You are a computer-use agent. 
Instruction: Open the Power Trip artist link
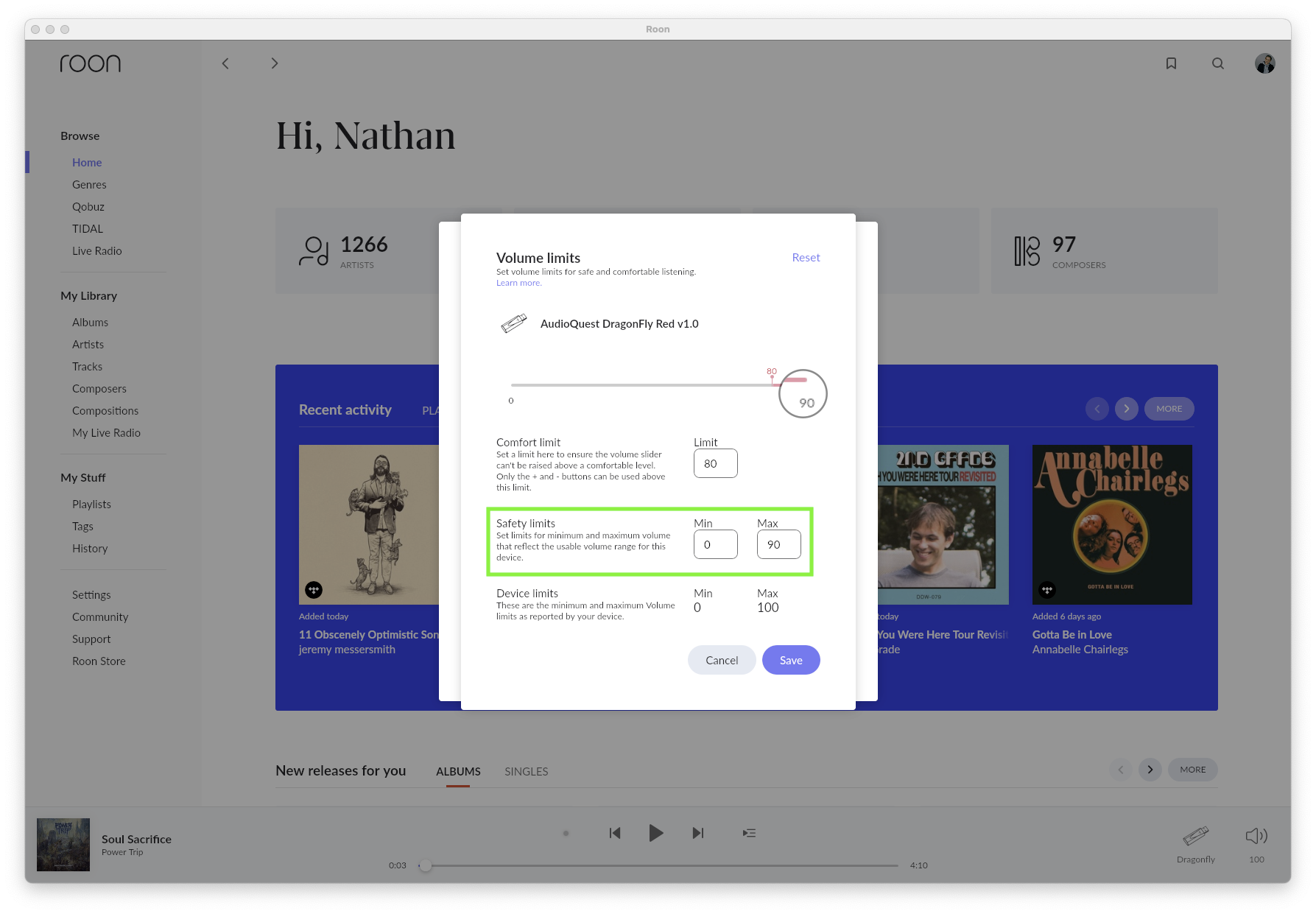(122, 852)
